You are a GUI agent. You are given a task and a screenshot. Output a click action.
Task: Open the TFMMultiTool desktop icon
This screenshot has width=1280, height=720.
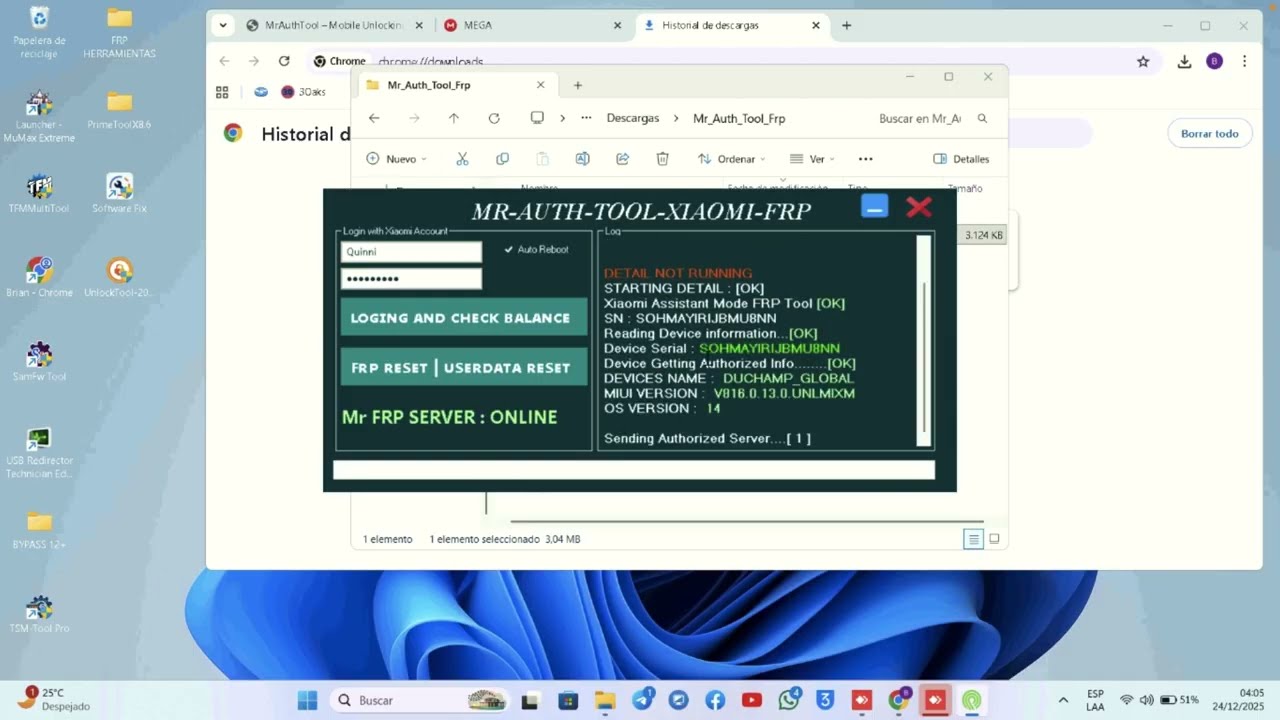(x=39, y=193)
